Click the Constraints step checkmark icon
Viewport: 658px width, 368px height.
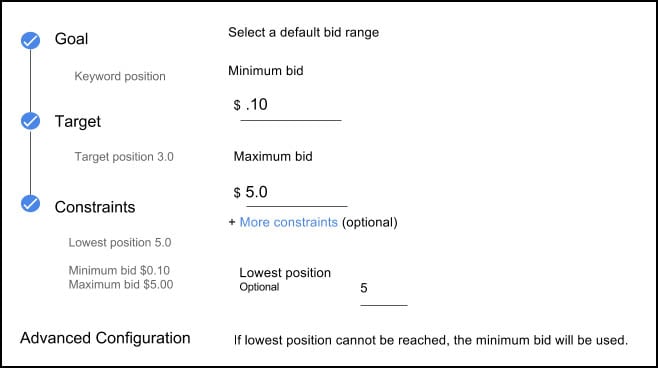(x=31, y=204)
